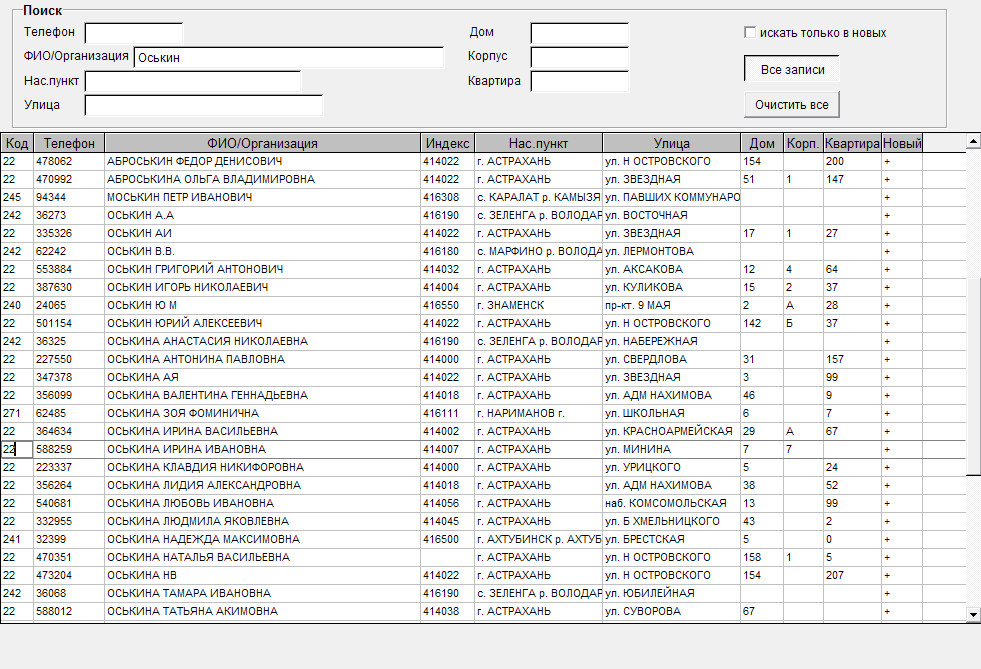Click the Дом column header in table
The width and height of the screenshot is (981, 669).
[x=762, y=143]
